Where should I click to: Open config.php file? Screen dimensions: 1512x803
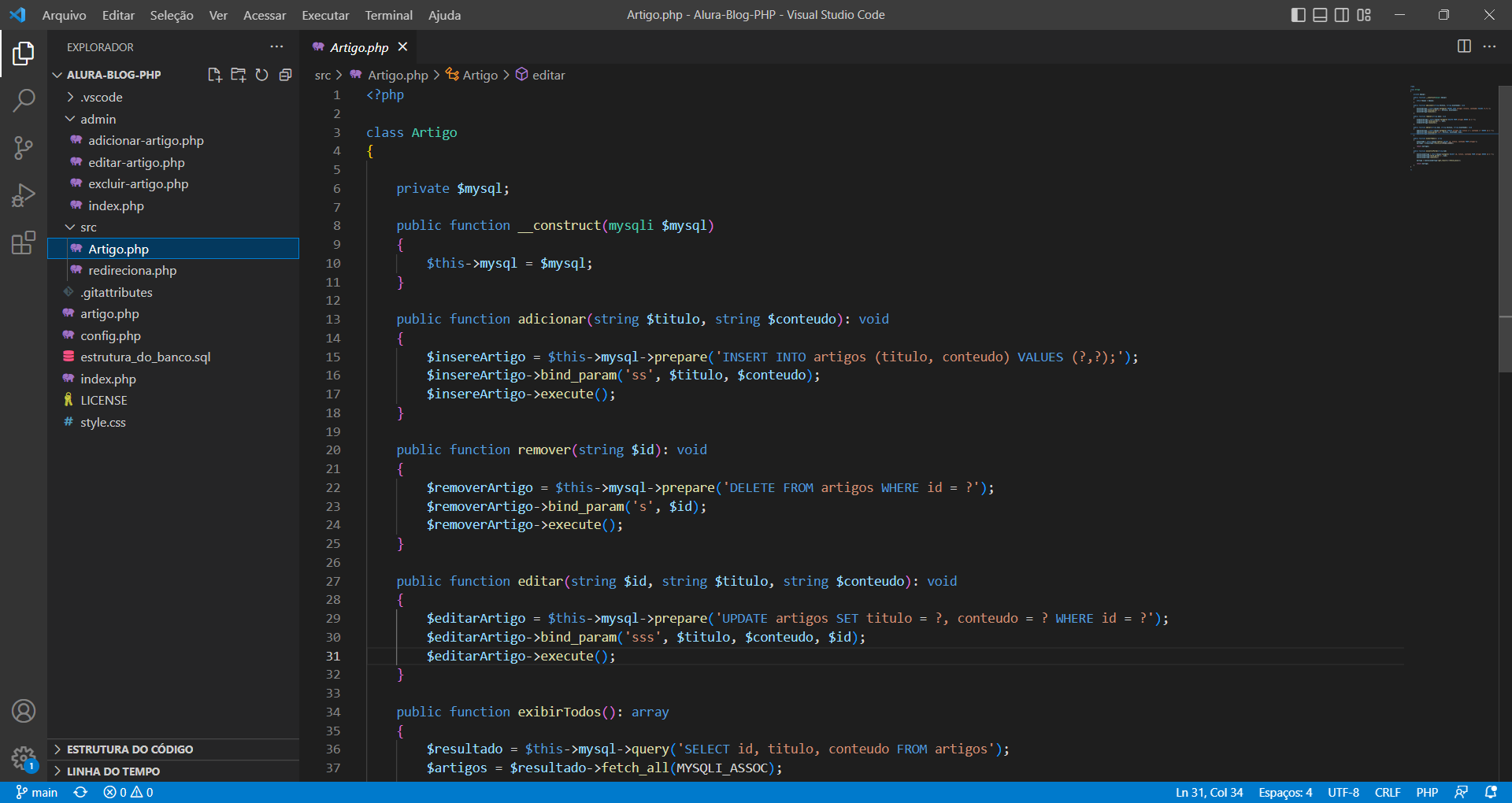pos(173,335)
